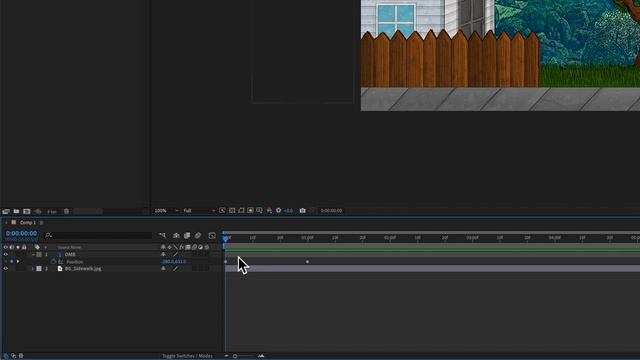
Task: Click the Video eye column header icon
Action: click(5, 247)
